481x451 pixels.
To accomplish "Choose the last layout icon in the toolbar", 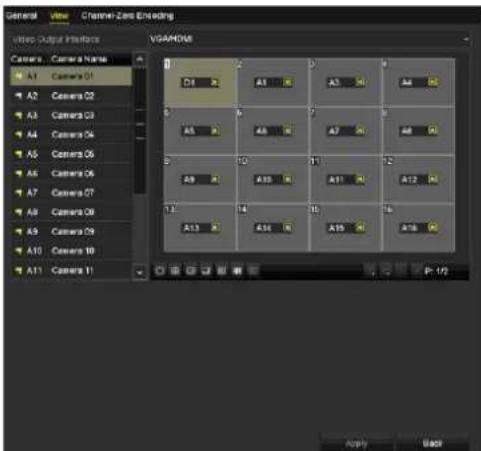I will coord(253,271).
